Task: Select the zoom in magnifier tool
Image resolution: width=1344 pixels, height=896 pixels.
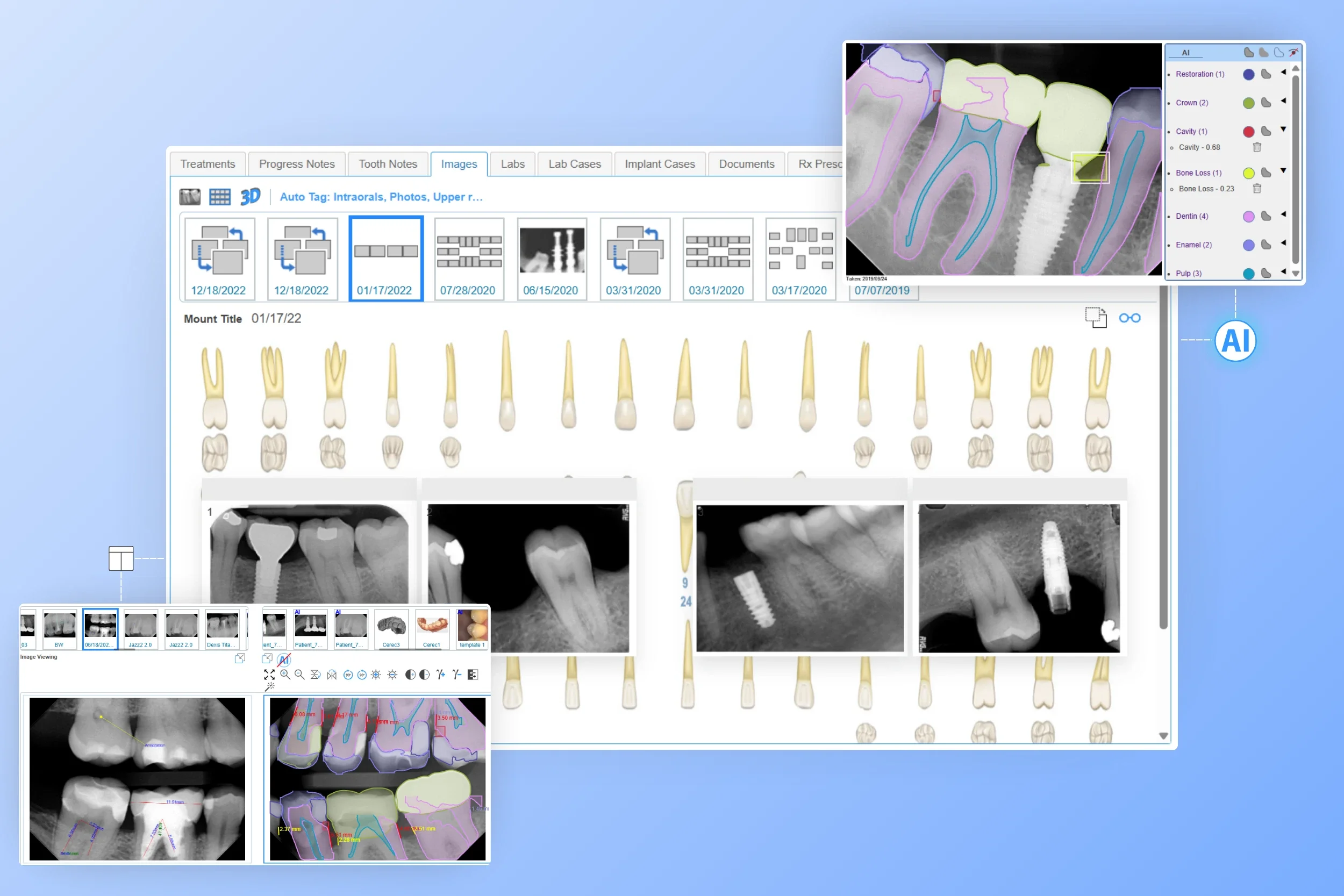Action: (x=285, y=676)
